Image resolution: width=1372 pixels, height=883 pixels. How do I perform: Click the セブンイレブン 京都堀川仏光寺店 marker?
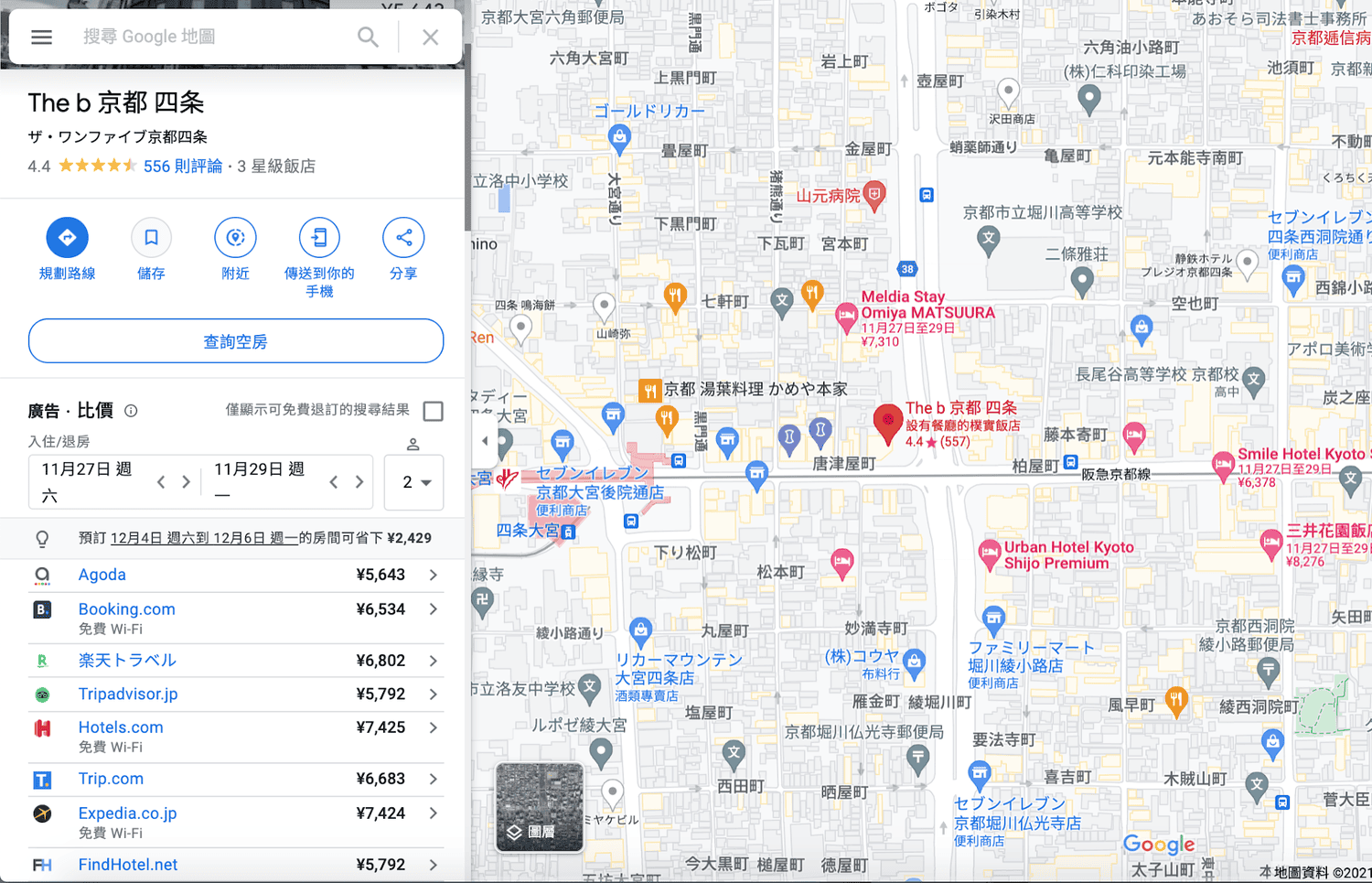point(980,774)
